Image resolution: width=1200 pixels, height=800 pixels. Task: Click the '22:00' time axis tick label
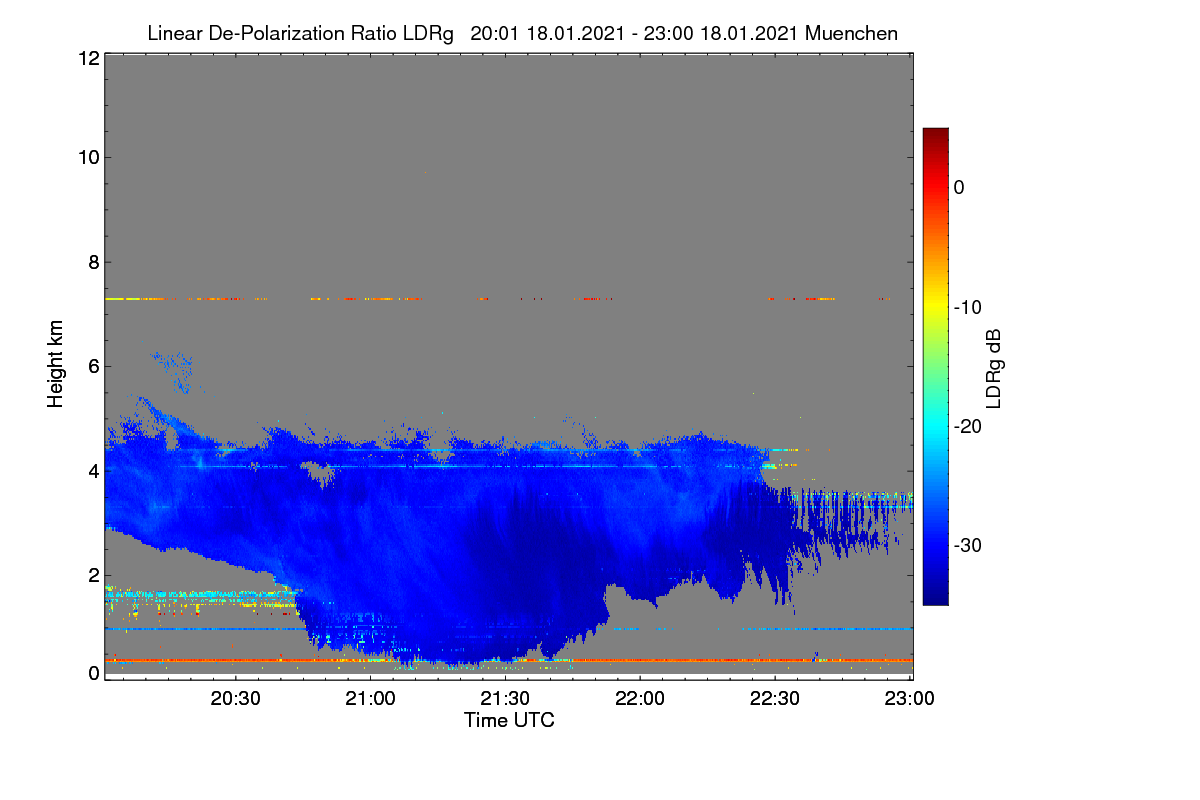tap(640, 698)
